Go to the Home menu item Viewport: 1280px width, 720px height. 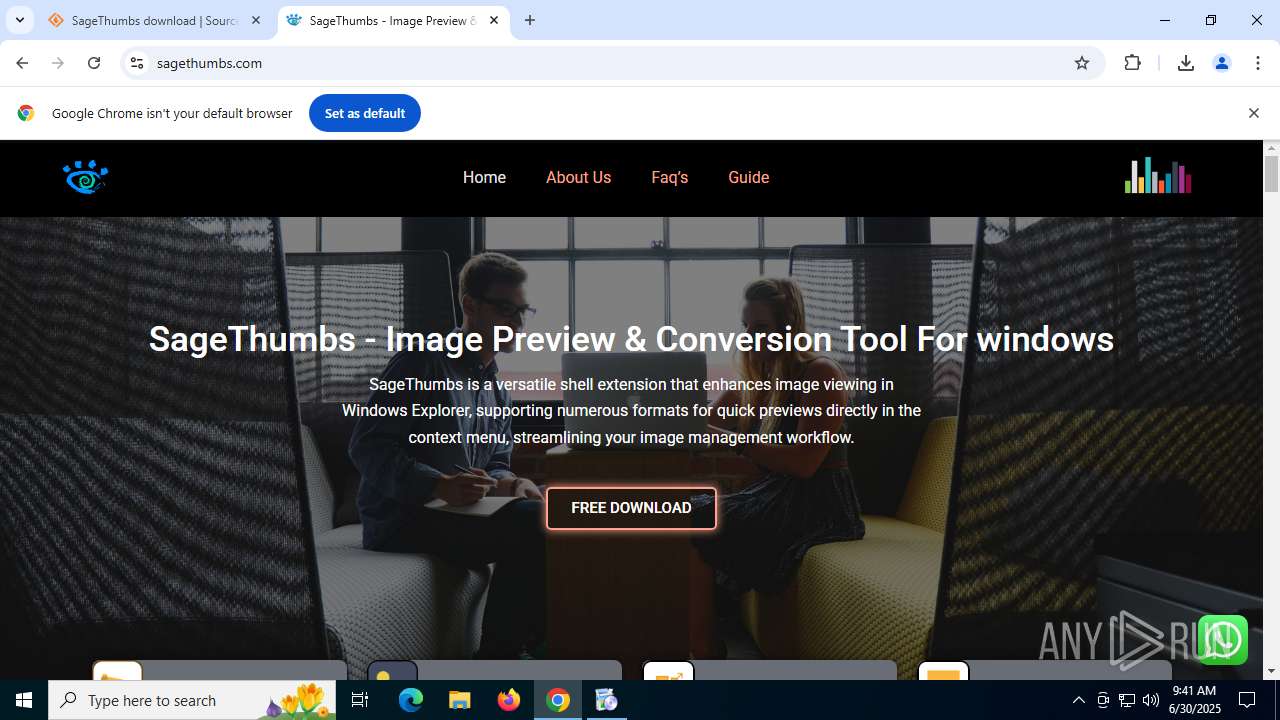(484, 177)
